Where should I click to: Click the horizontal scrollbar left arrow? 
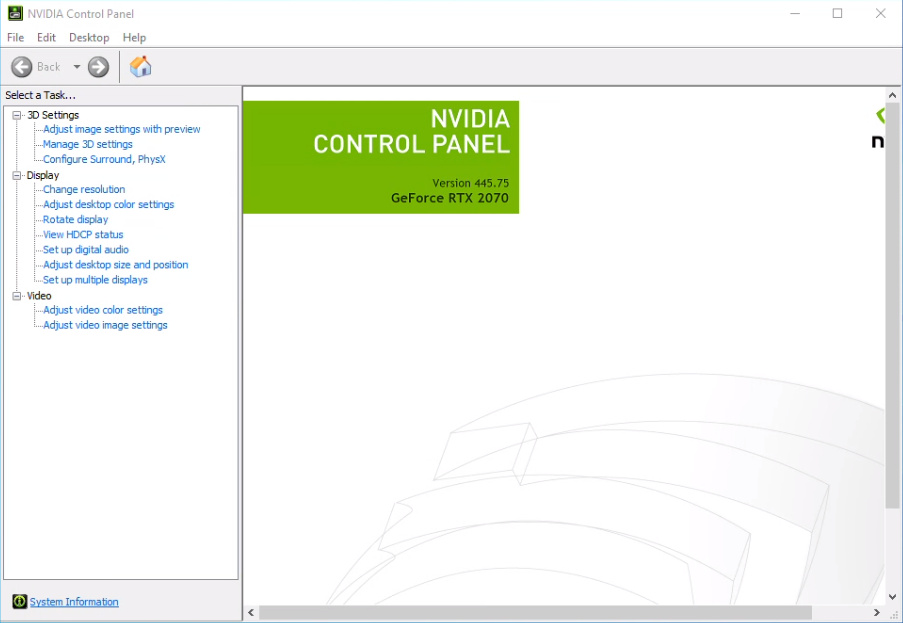pos(251,613)
